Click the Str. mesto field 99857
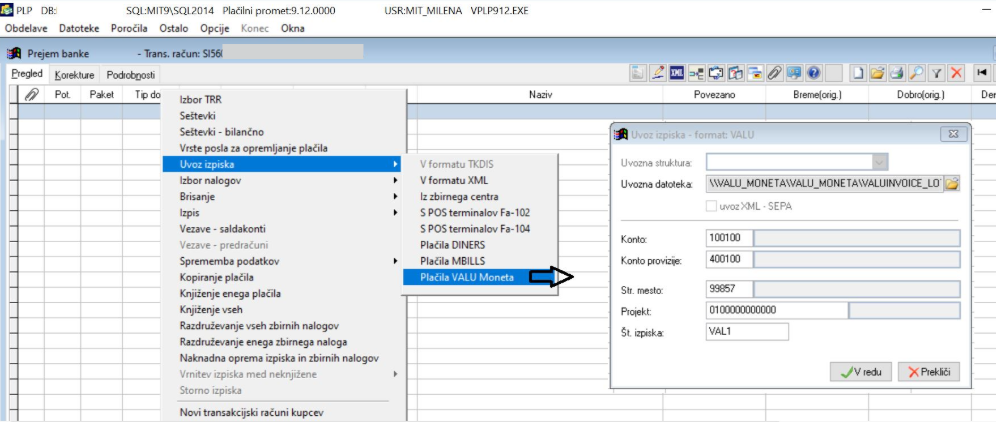 [729, 290]
